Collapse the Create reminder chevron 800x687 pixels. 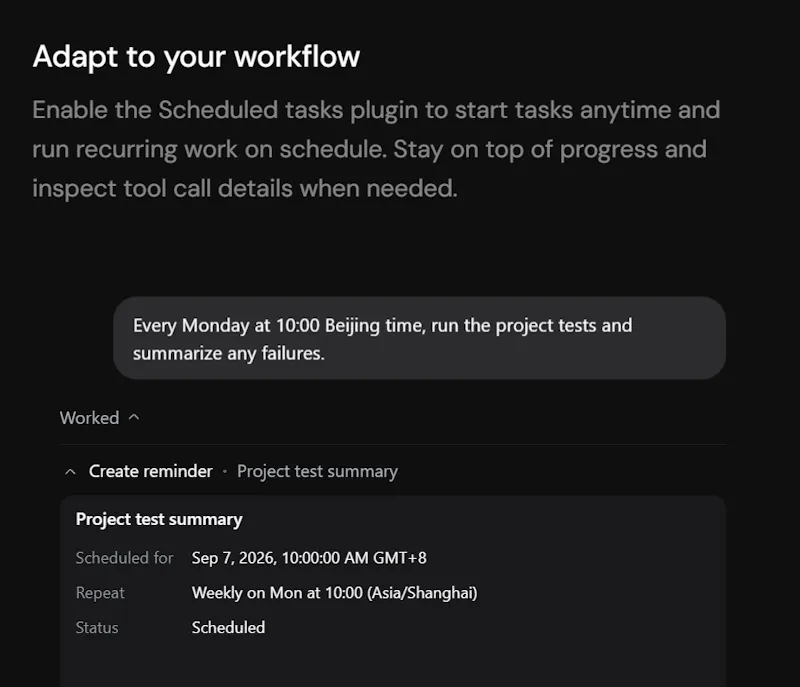click(x=70, y=472)
